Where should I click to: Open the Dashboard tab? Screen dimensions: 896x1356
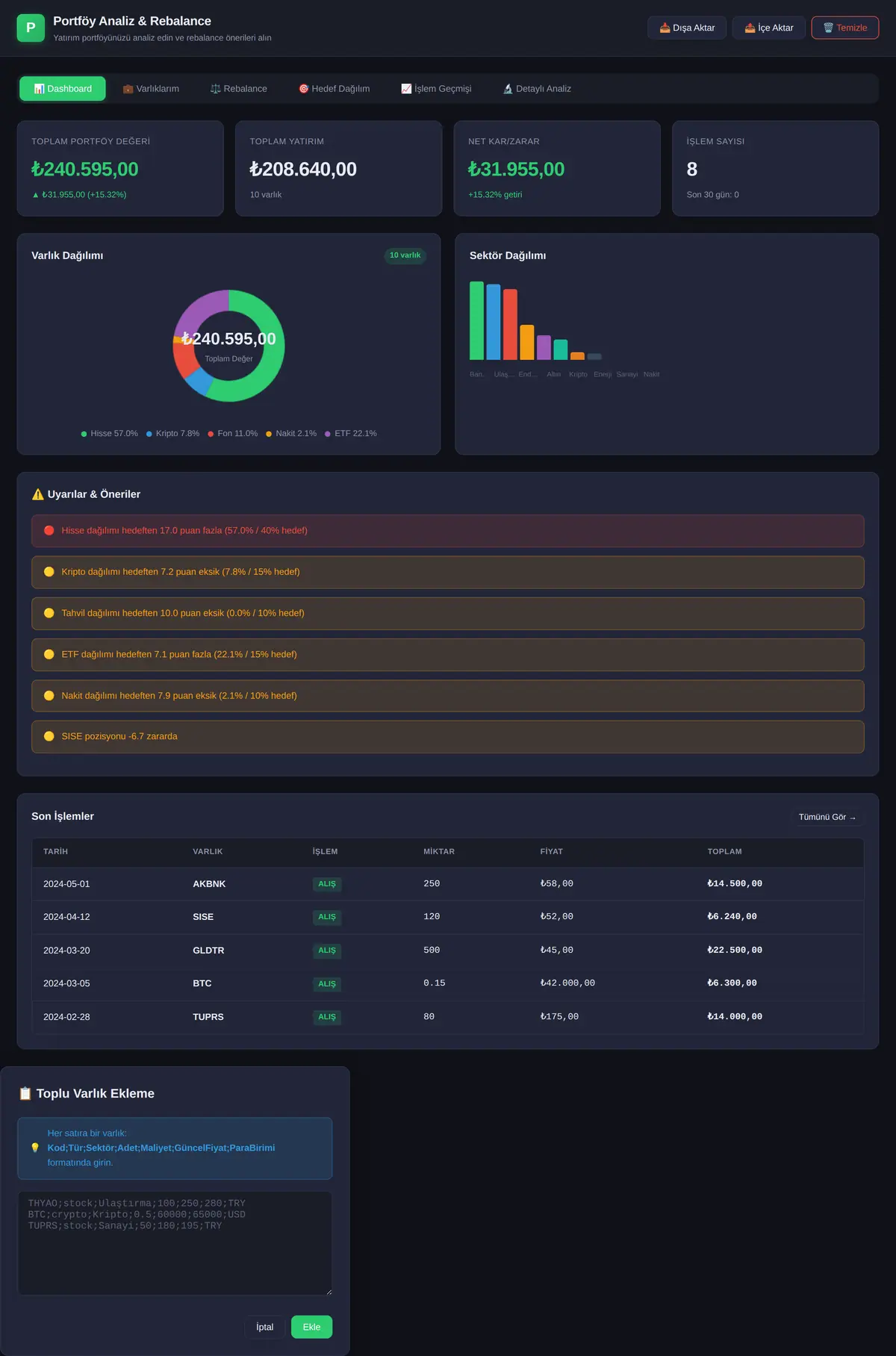63,89
